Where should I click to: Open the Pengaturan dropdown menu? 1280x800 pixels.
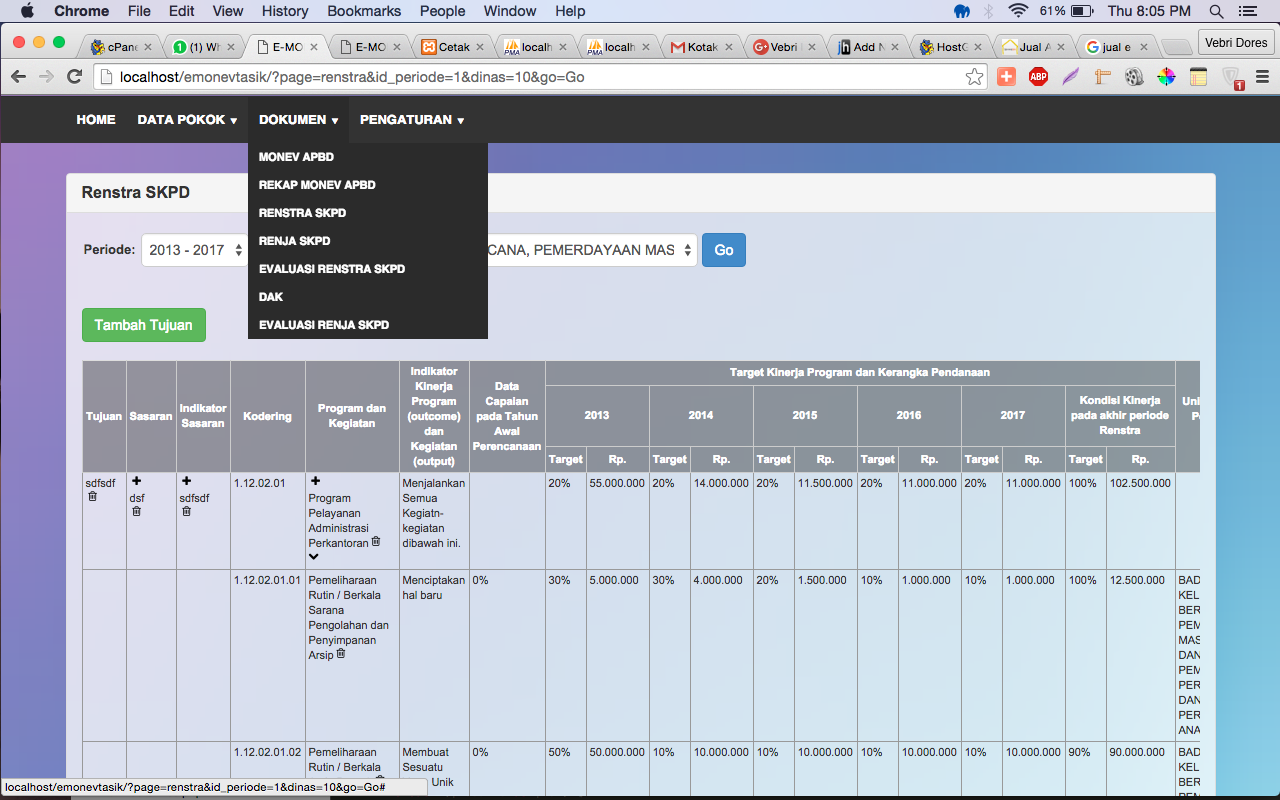pyautogui.click(x=412, y=120)
